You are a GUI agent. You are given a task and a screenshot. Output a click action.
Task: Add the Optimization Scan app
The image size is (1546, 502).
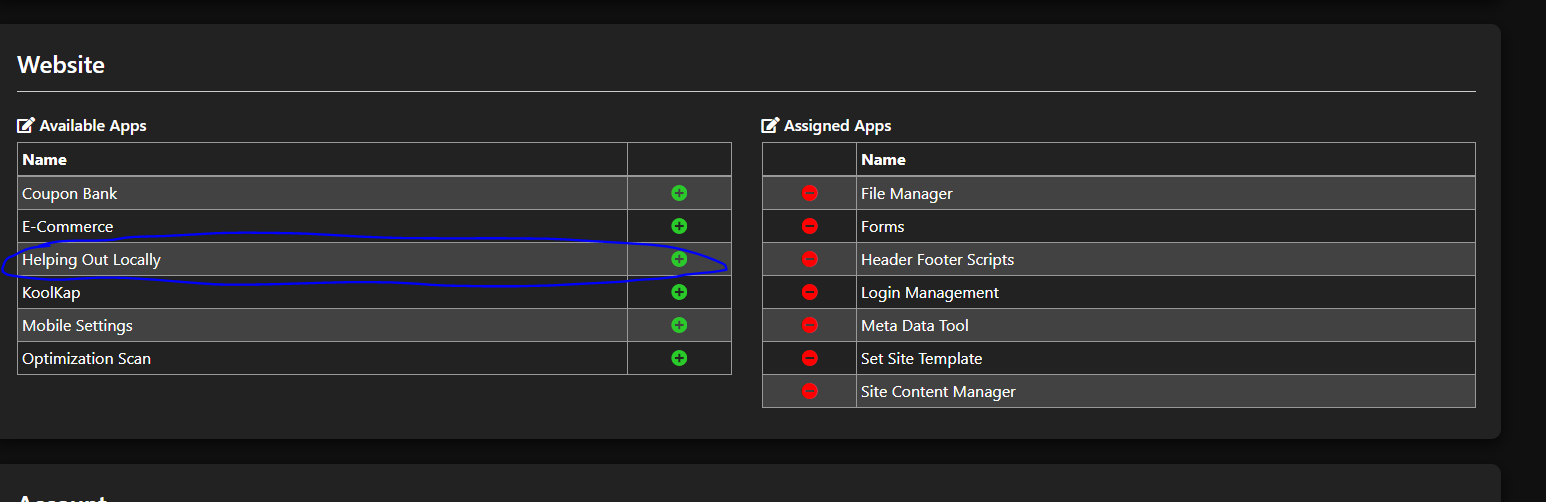click(x=679, y=358)
